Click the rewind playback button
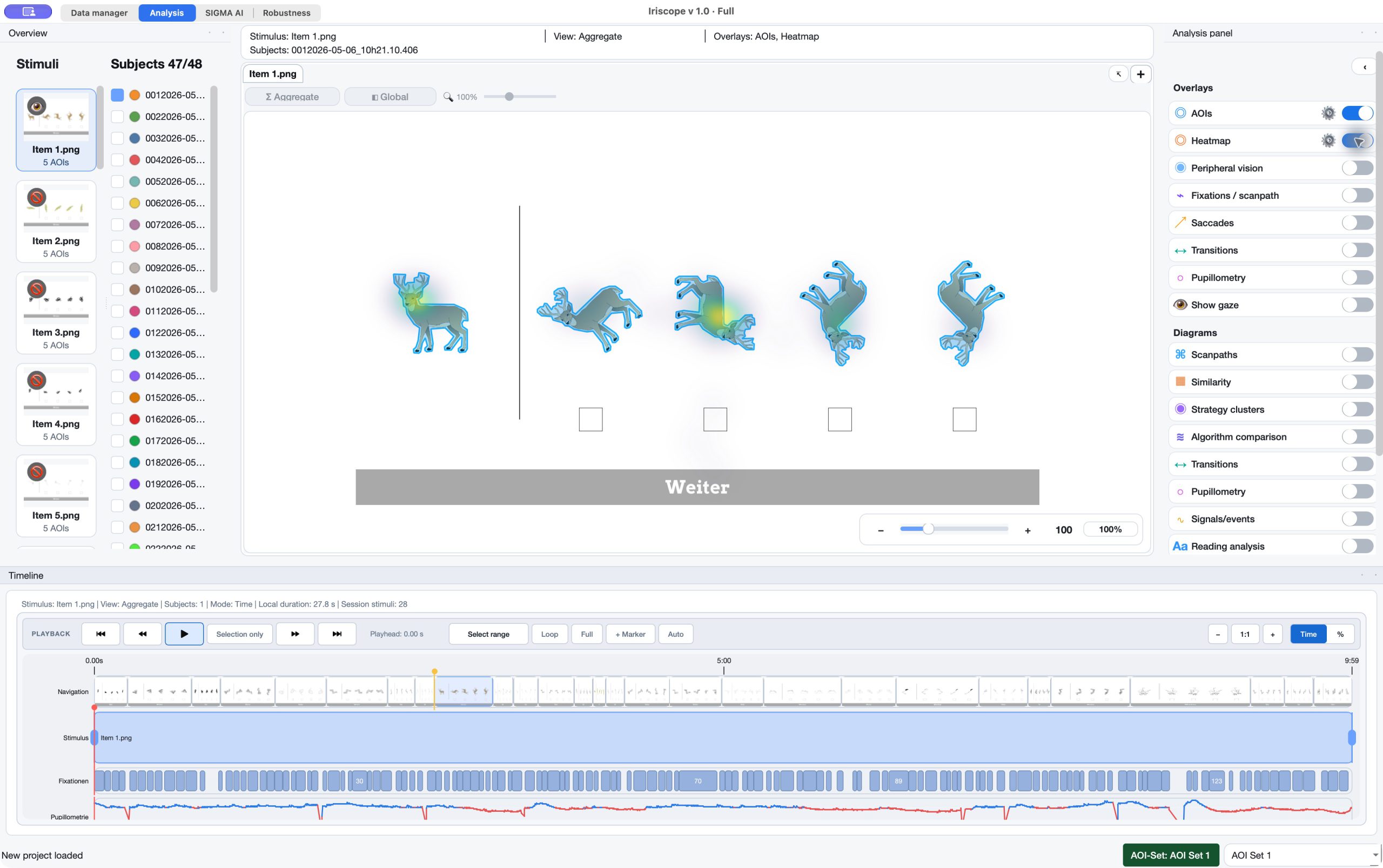 pyautogui.click(x=143, y=634)
